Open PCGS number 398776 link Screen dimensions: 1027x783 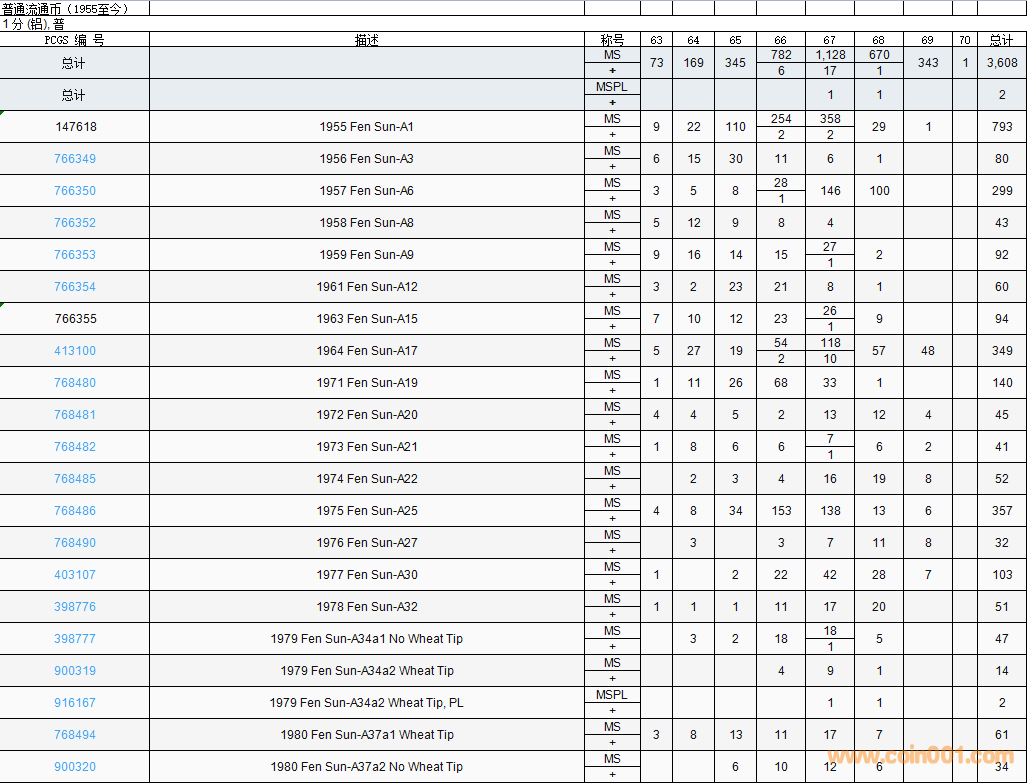[75, 607]
